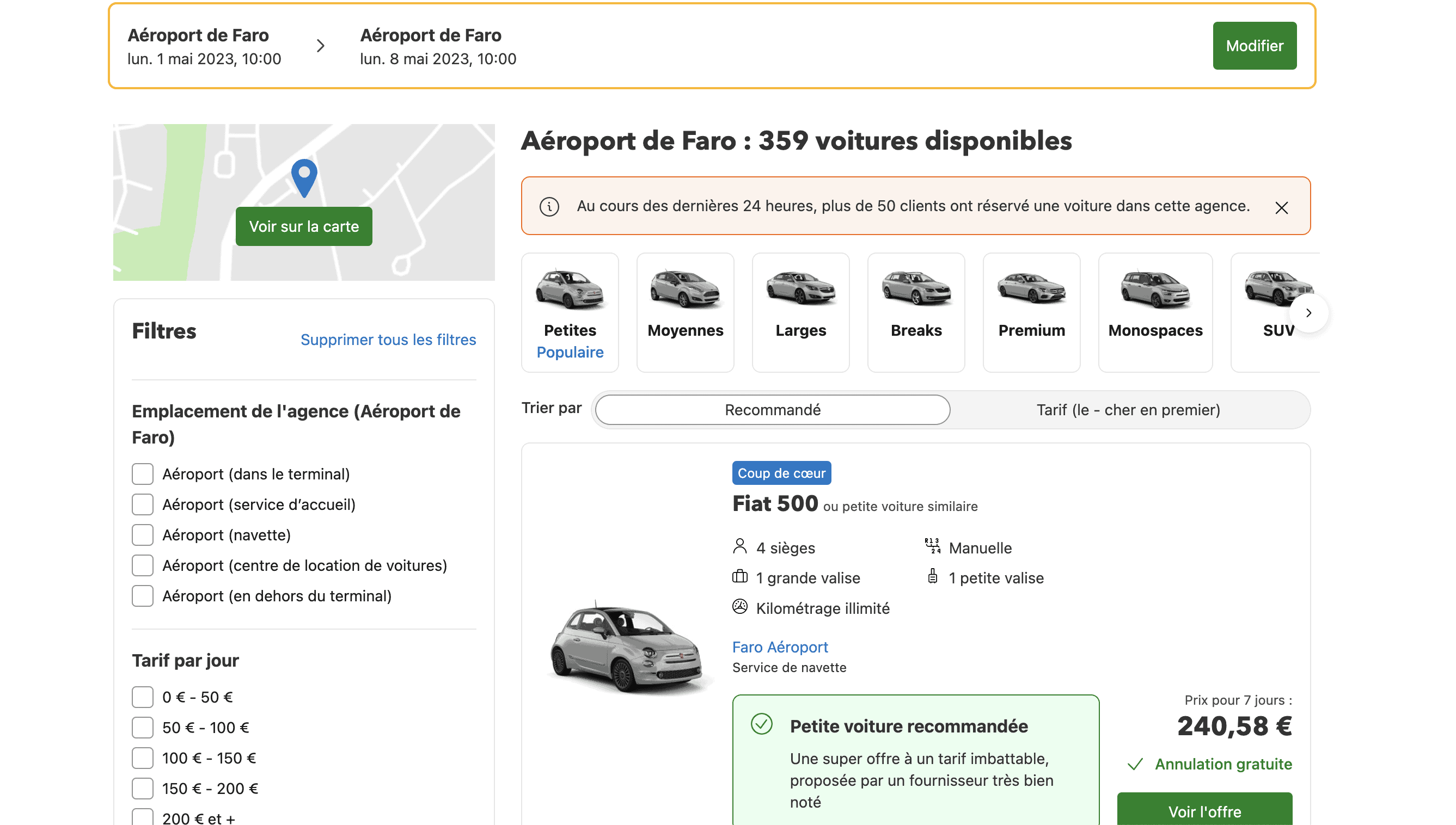This screenshot has height=825, width=1456.
Task: Click the info icon in the booking notice
Action: coord(549,206)
